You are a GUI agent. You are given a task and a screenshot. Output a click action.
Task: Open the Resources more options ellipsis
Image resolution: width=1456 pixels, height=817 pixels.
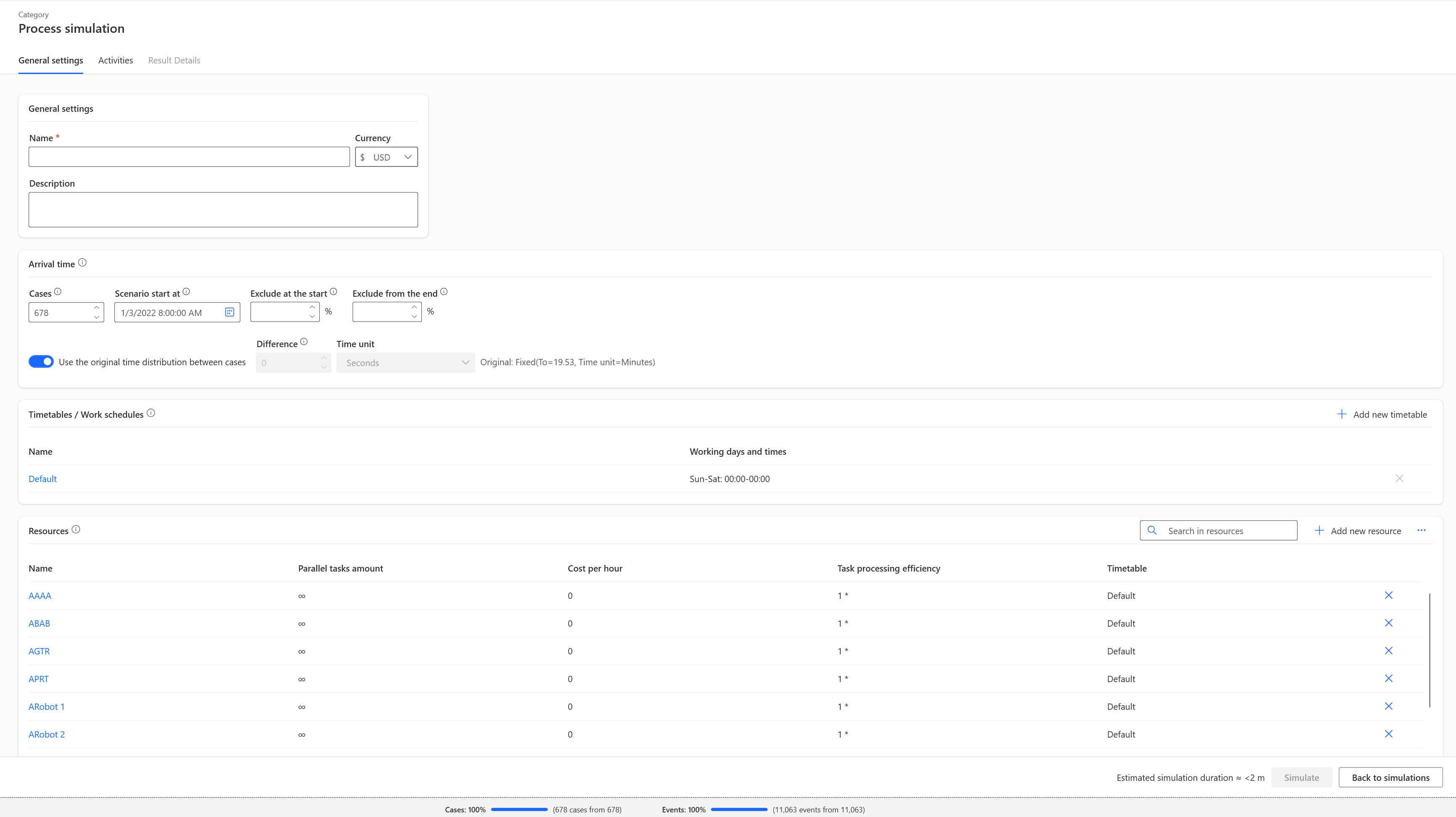click(1421, 530)
